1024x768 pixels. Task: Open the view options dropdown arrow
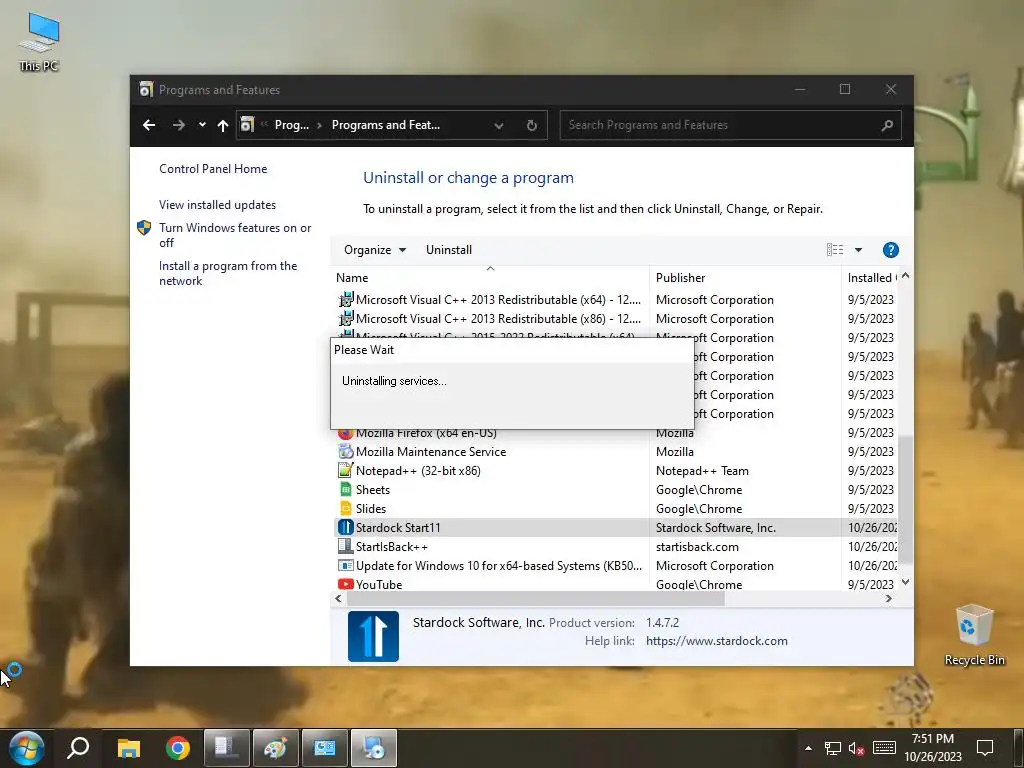point(858,249)
